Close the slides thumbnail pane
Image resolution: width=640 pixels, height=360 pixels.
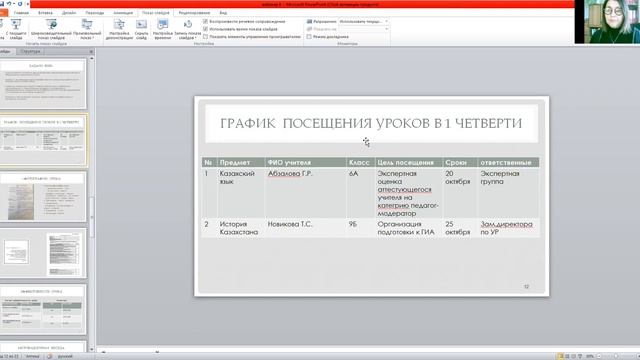(x=91, y=51)
